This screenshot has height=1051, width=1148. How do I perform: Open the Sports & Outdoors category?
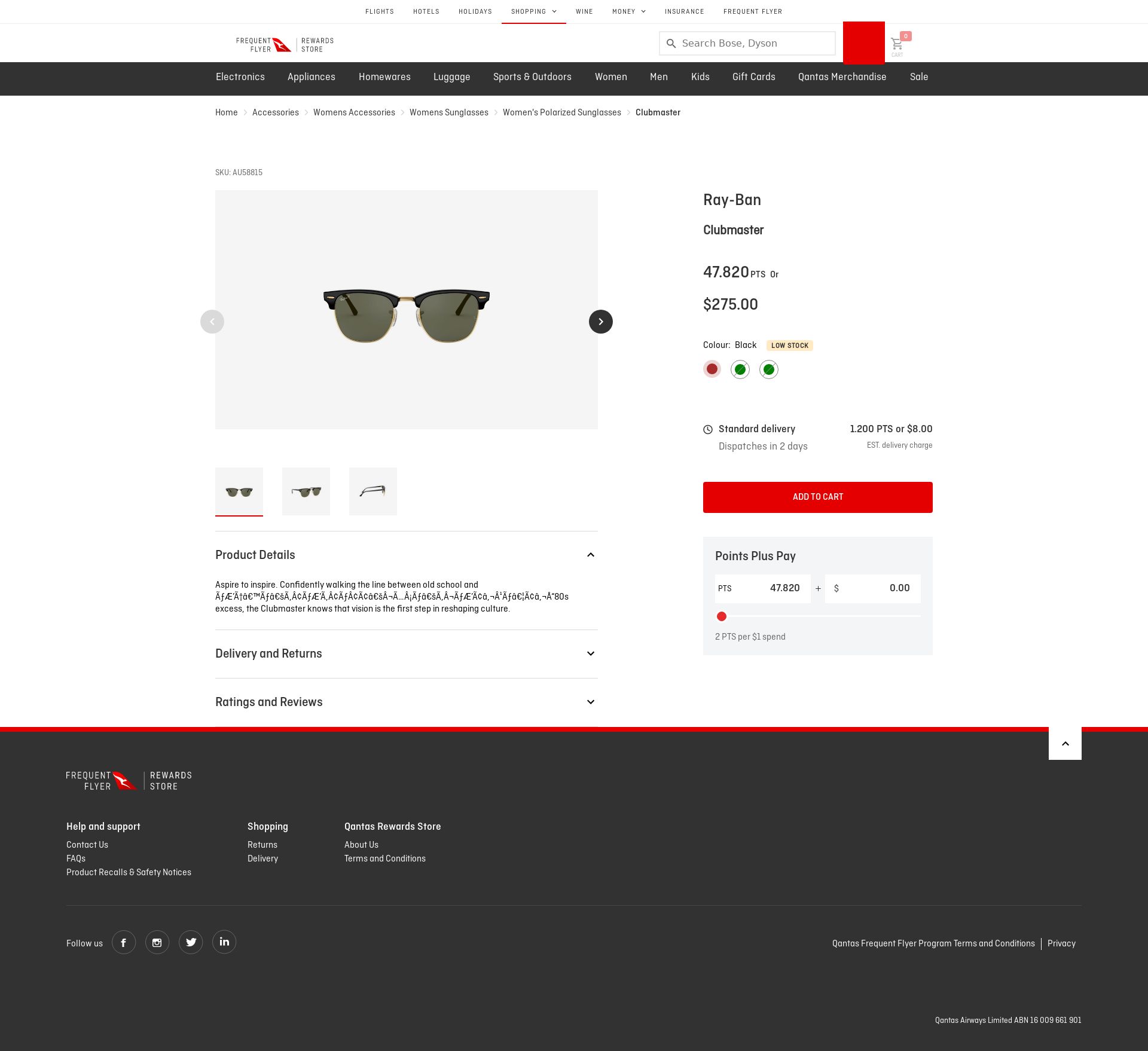(x=532, y=77)
